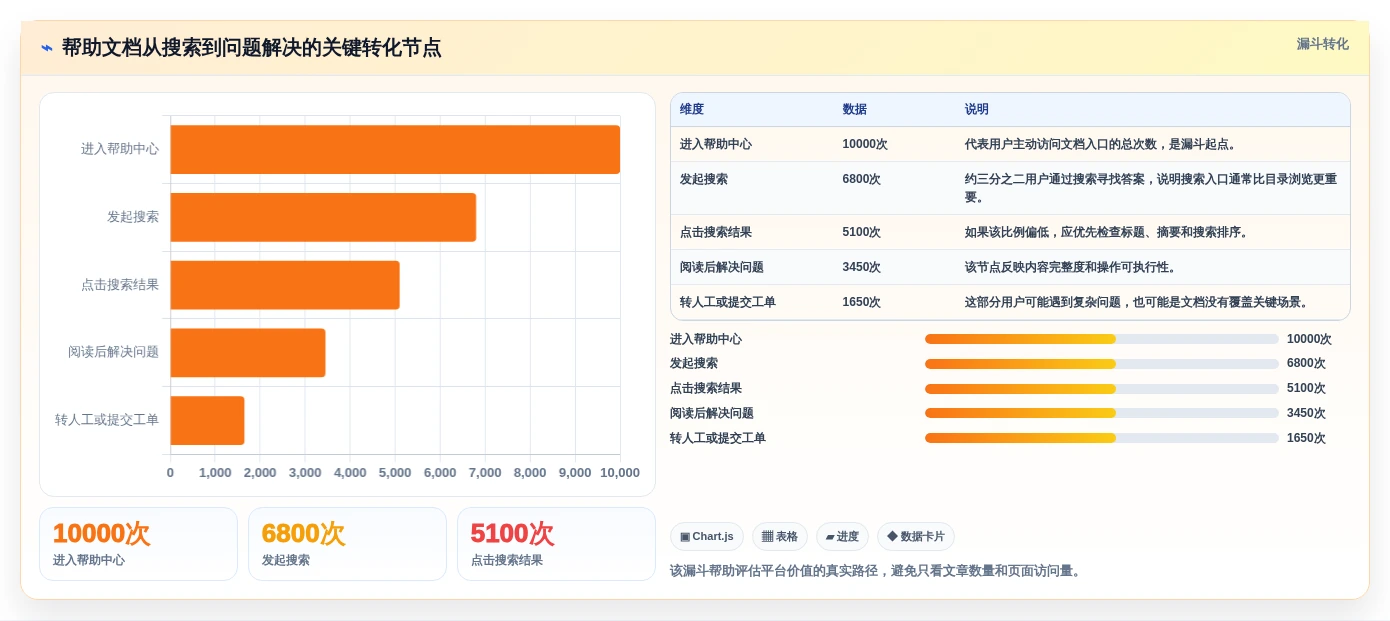This screenshot has height=621, width=1390.
Task: Click the 阅读后解决问题 chart axis label
Action: point(114,352)
